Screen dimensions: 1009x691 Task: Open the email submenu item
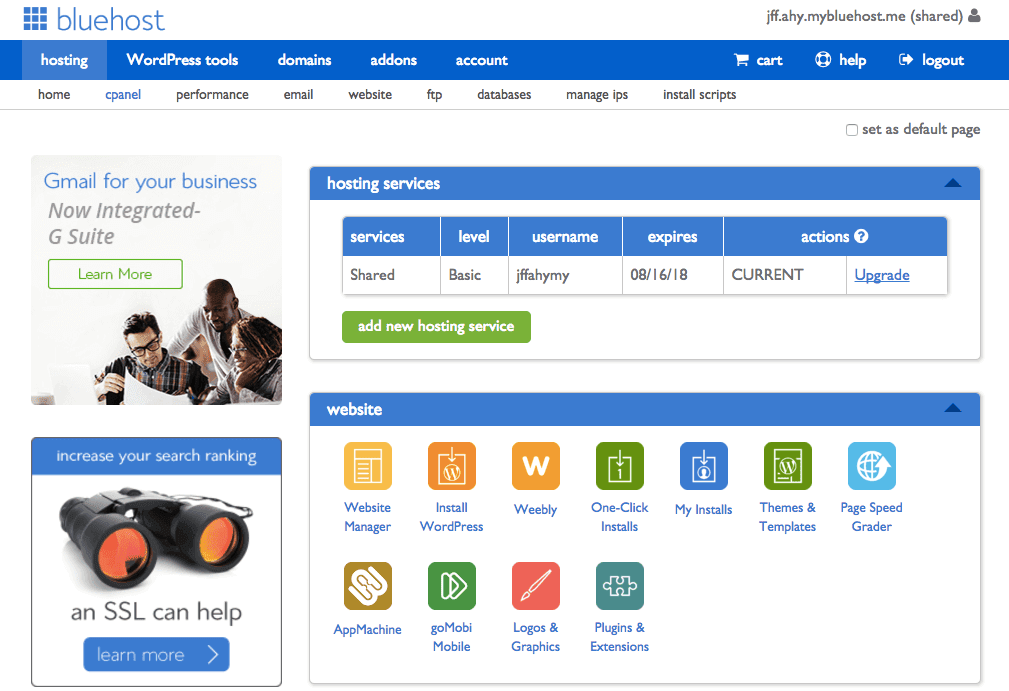pyautogui.click(x=299, y=95)
